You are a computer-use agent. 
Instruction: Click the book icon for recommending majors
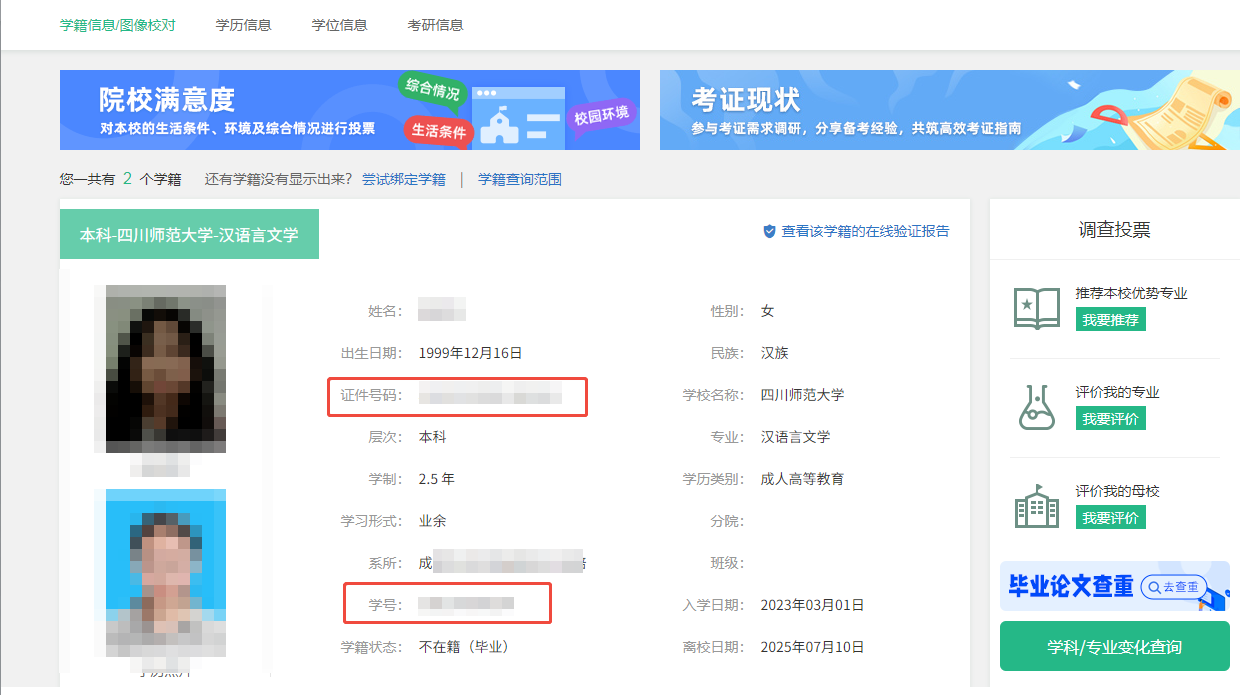pyautogui.click(x=1037, y=308)
